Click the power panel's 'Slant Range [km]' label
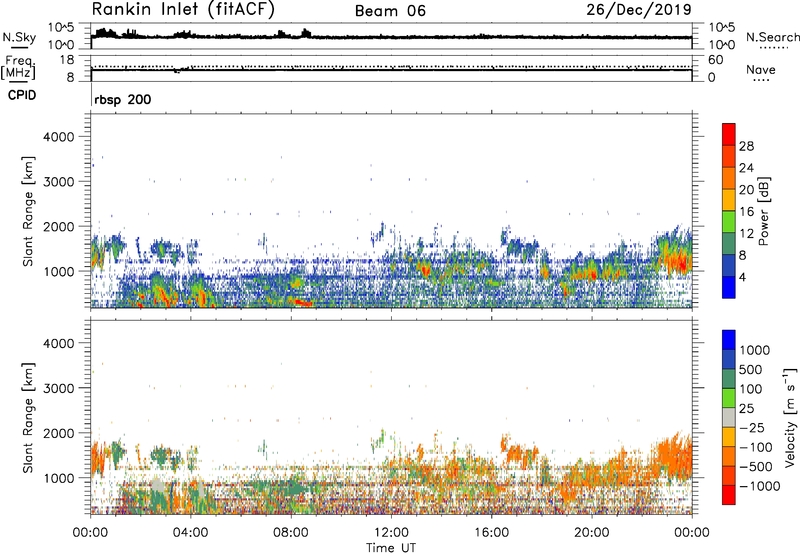The image size is (800, 554). click(28, 211)
